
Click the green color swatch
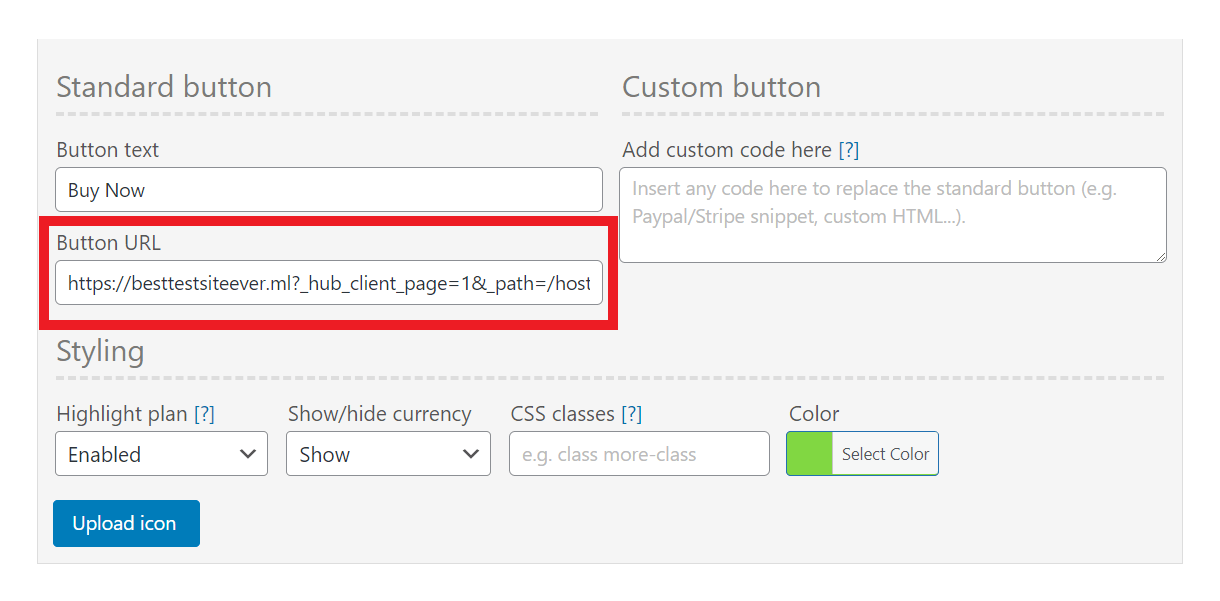[x=810, y=454]
